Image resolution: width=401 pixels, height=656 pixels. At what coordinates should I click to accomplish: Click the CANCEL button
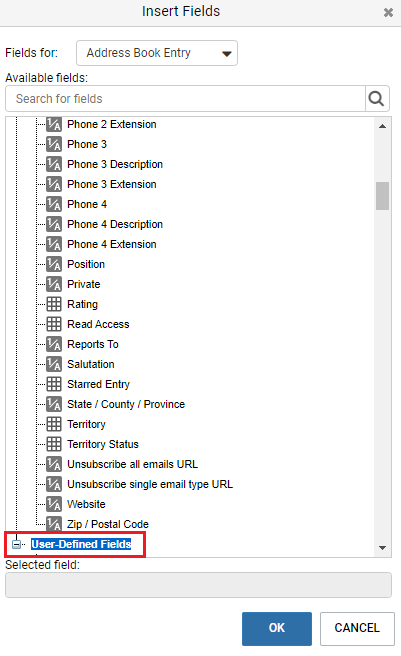[357, 628]
